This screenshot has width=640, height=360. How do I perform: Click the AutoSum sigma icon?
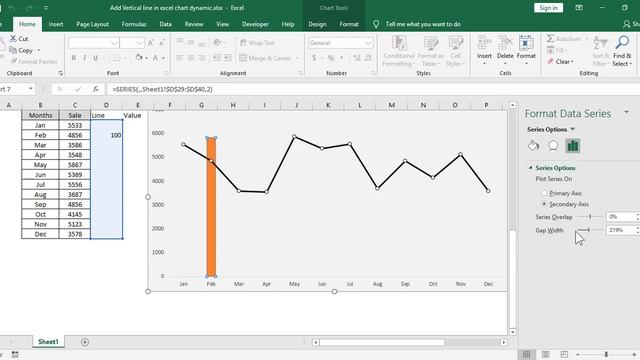tap(551, 39)
